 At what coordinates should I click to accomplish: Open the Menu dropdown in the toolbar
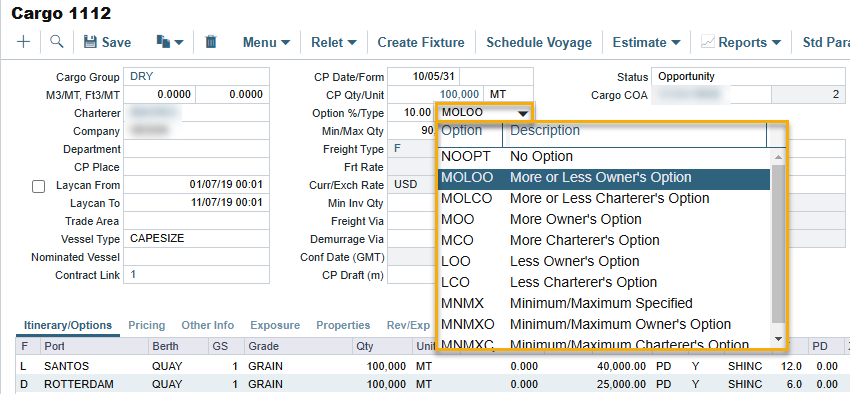(x=266, y=42)
